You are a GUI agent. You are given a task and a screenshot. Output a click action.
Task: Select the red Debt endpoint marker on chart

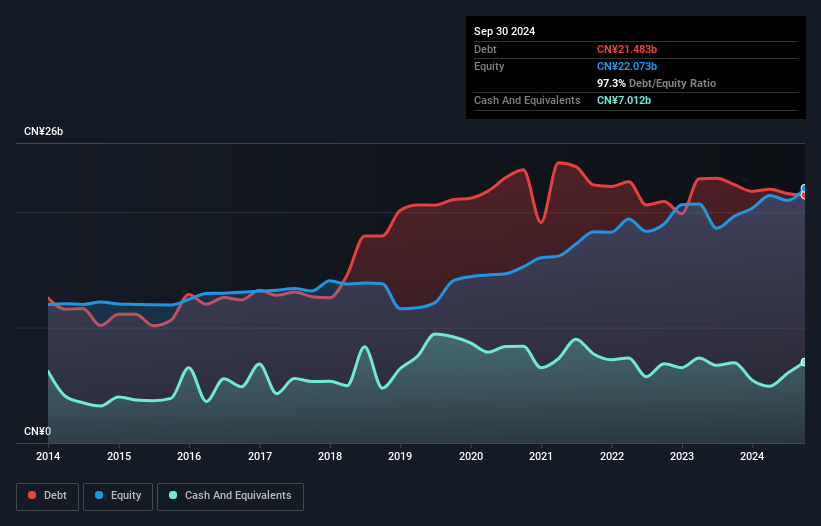804,195
